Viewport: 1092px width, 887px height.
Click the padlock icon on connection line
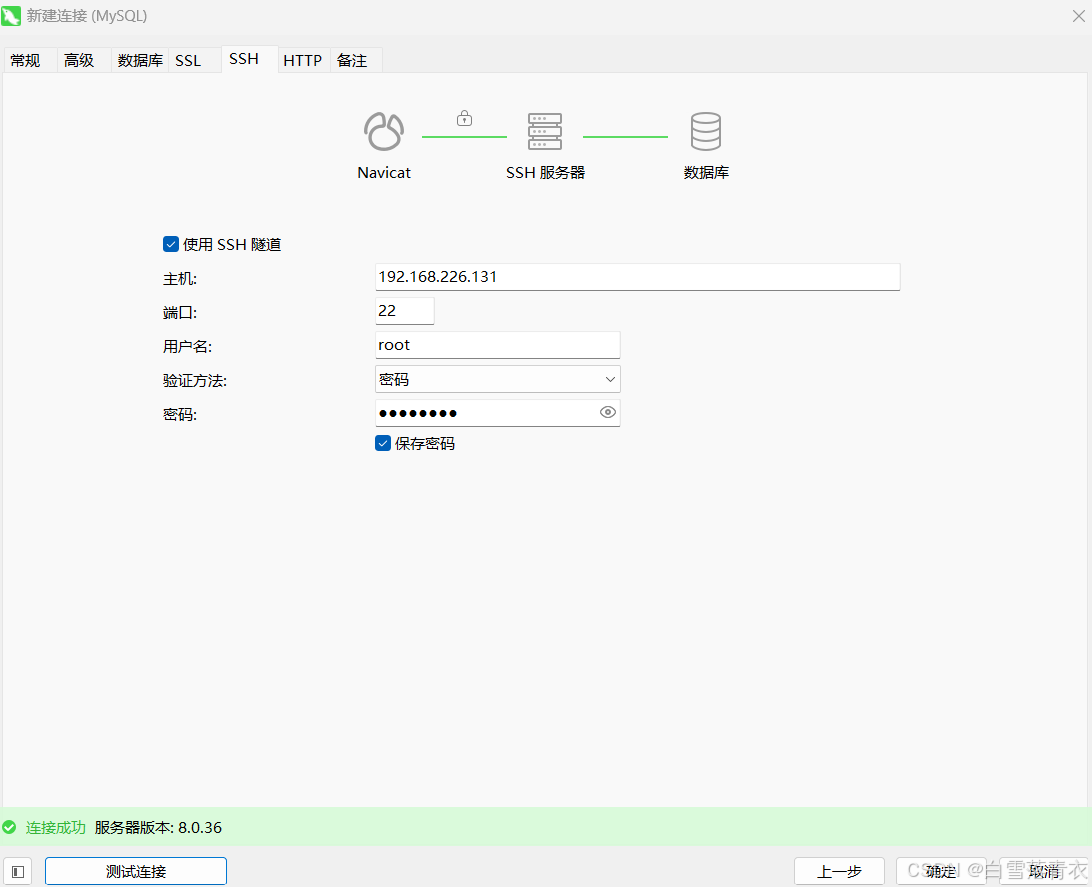[464, 118]
